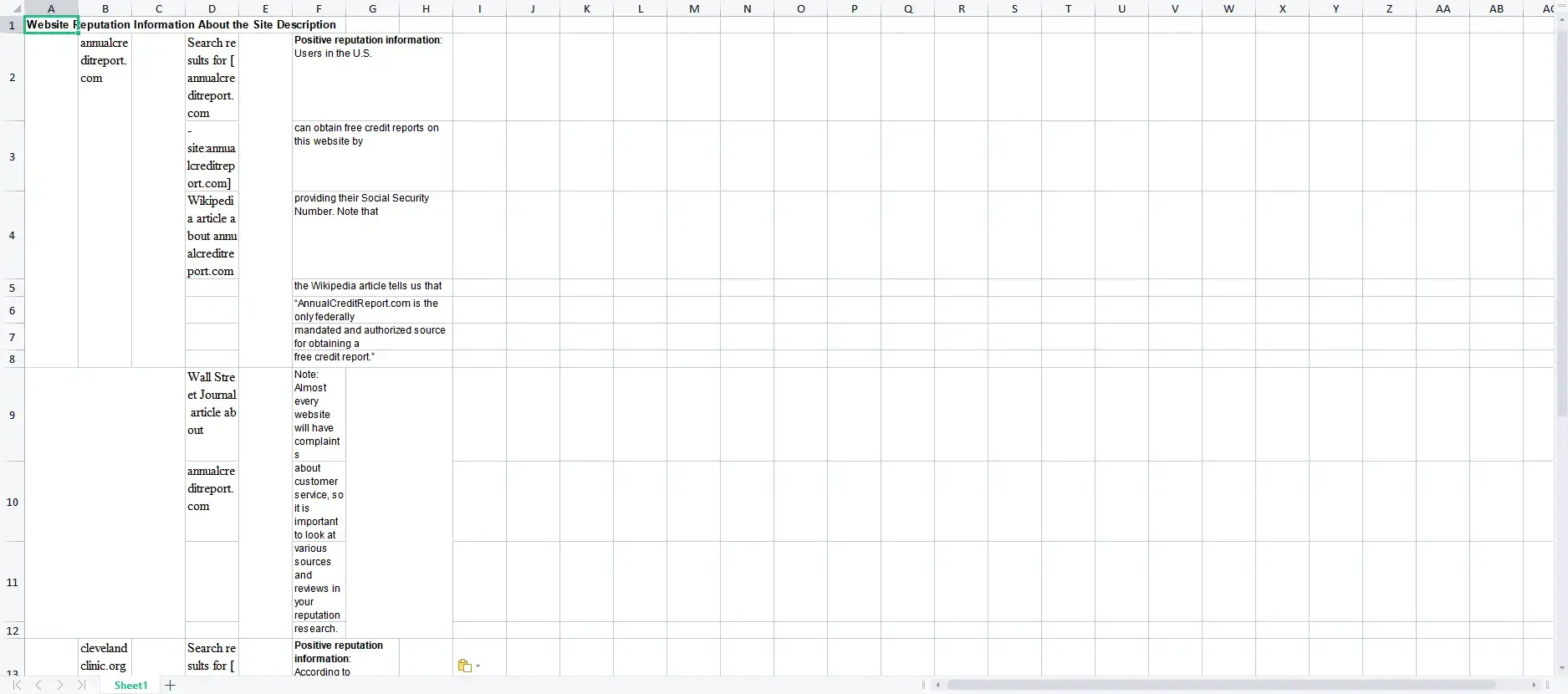Select the cell "providing their Social Security Number"

pos(372,235)
